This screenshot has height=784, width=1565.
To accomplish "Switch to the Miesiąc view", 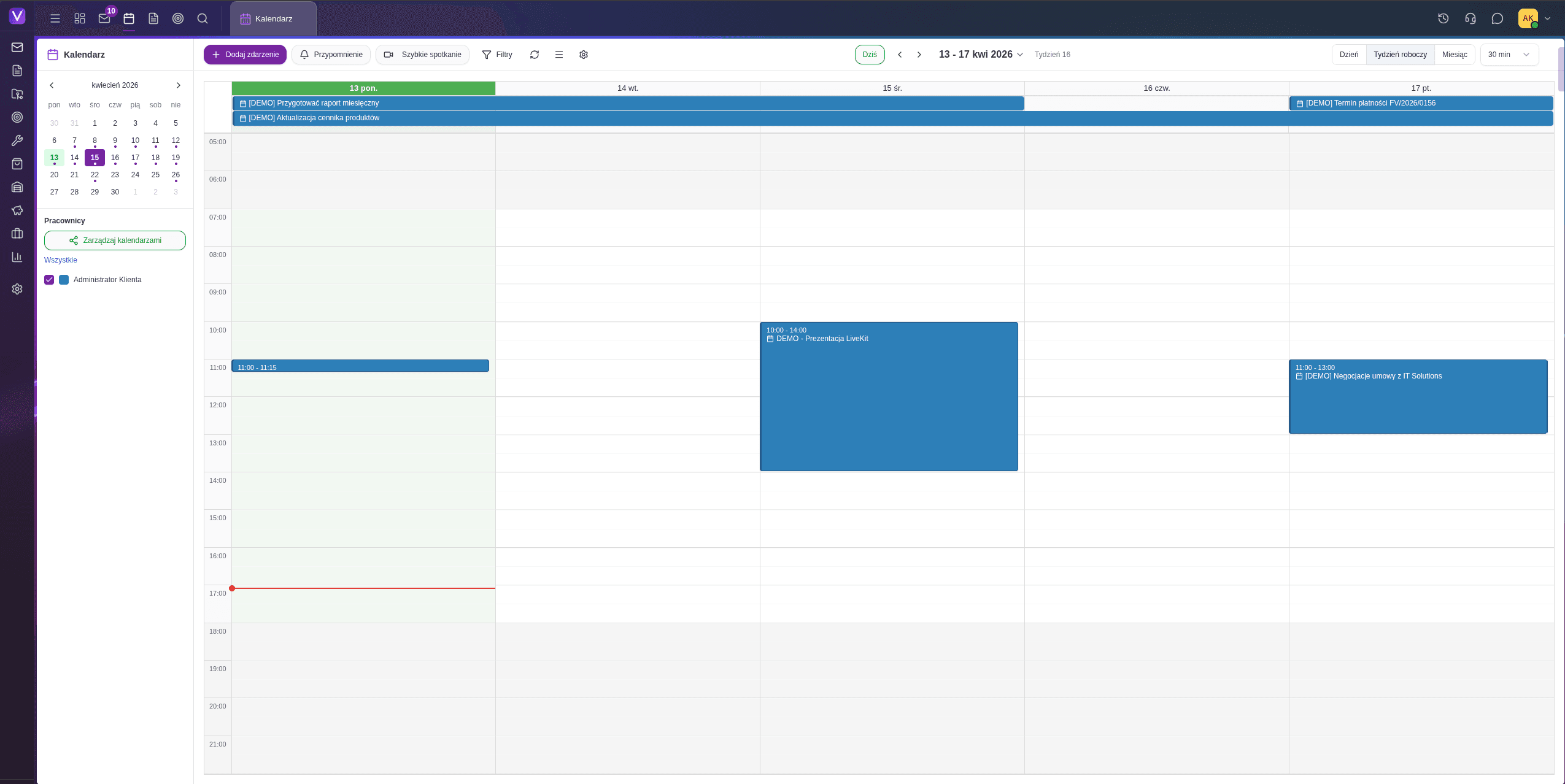I will (x=1455, y=54).
